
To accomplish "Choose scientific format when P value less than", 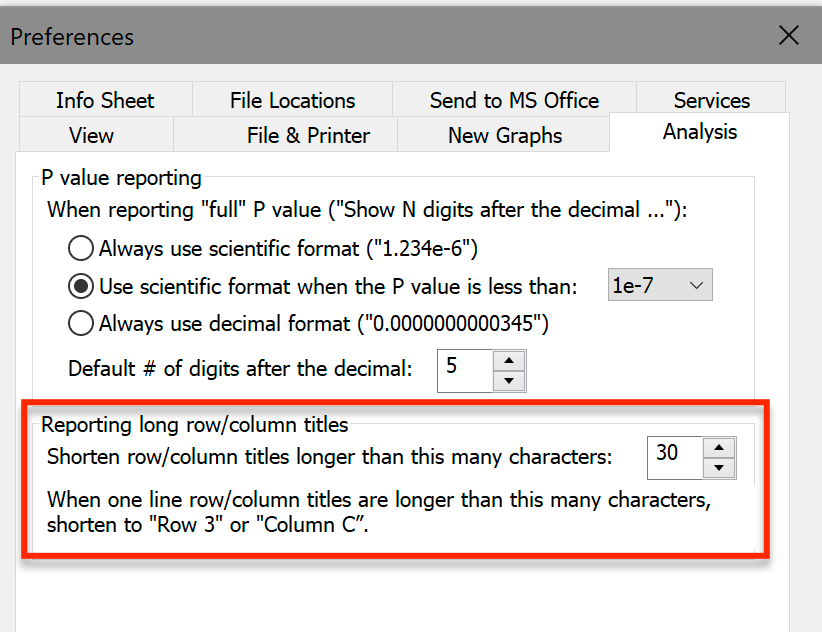I will coord(81,286).
